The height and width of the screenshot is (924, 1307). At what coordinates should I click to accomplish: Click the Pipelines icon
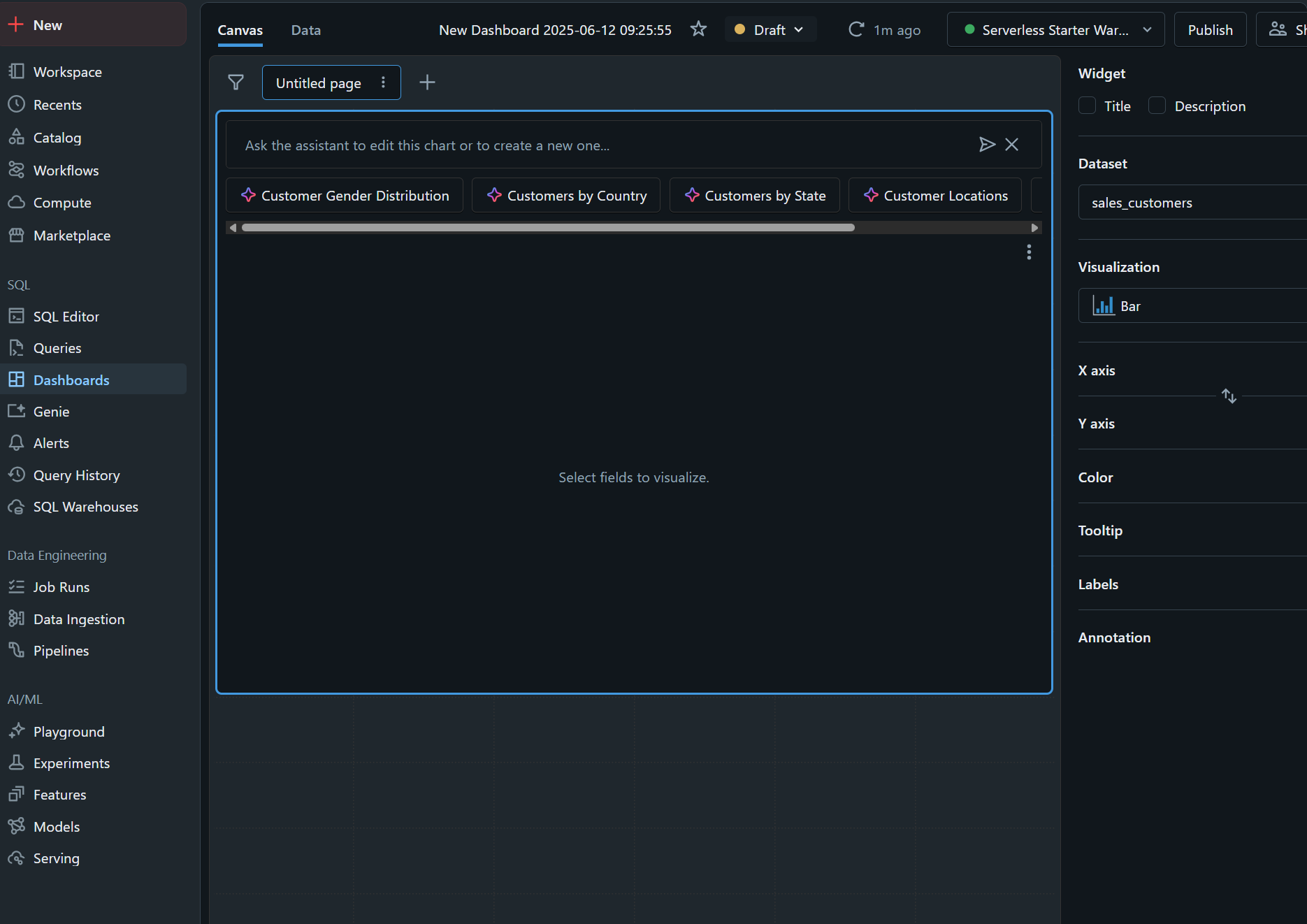(x=16, y=650)
